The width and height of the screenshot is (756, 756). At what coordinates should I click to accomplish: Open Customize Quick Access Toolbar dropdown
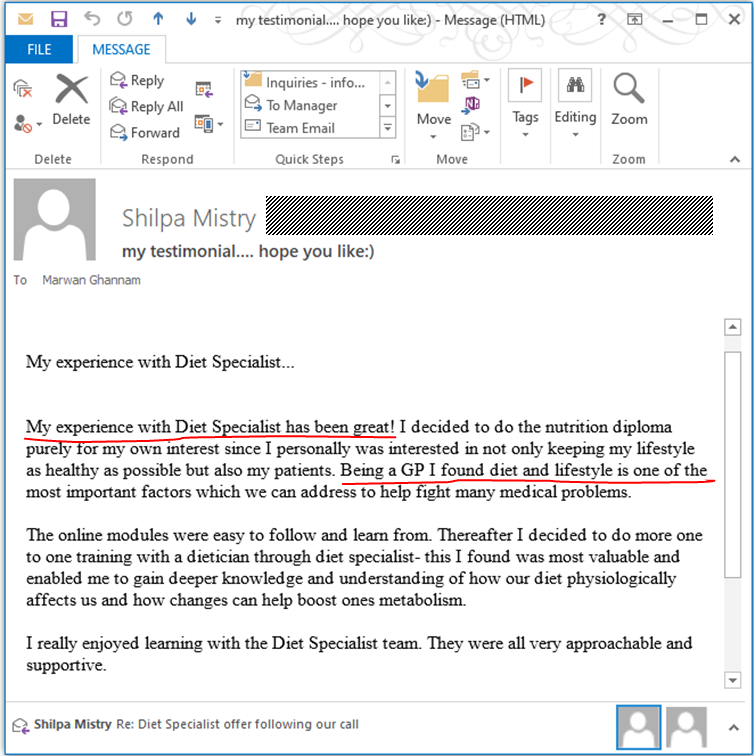[x=218, y=20]
